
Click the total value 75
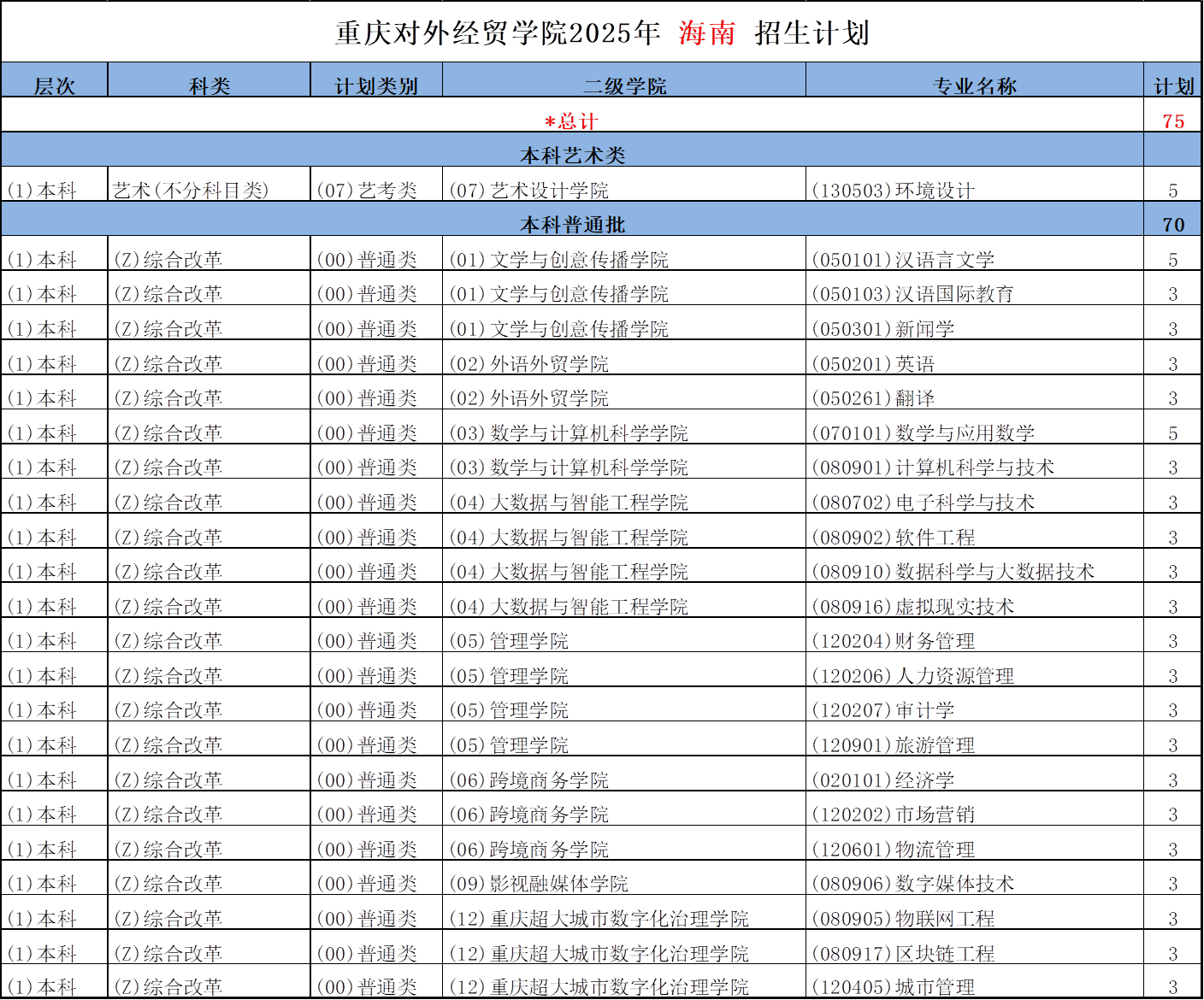(1173, 121)
